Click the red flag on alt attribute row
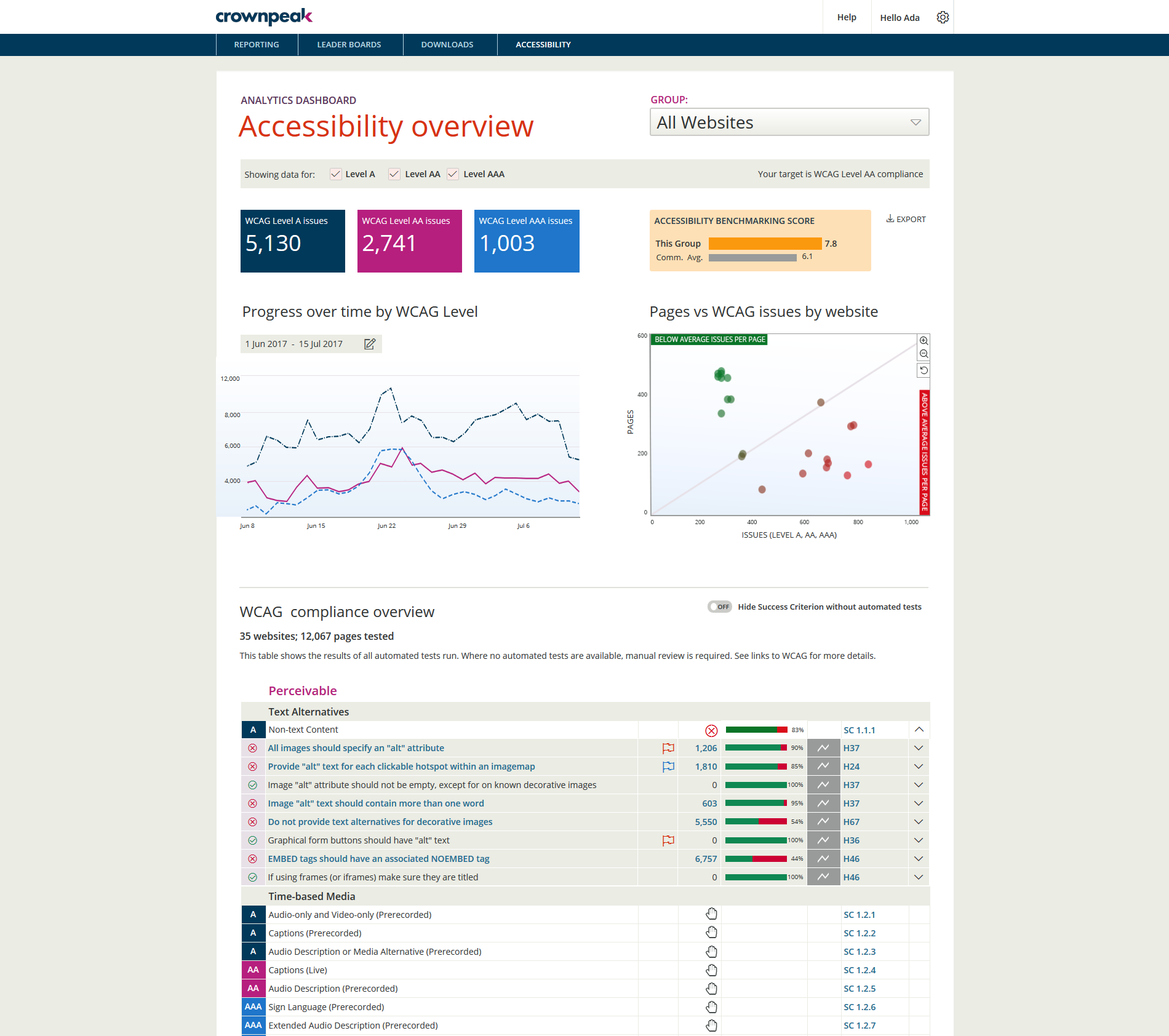The height and width of the screenshot is (1036, 1169). pos(668,748)
